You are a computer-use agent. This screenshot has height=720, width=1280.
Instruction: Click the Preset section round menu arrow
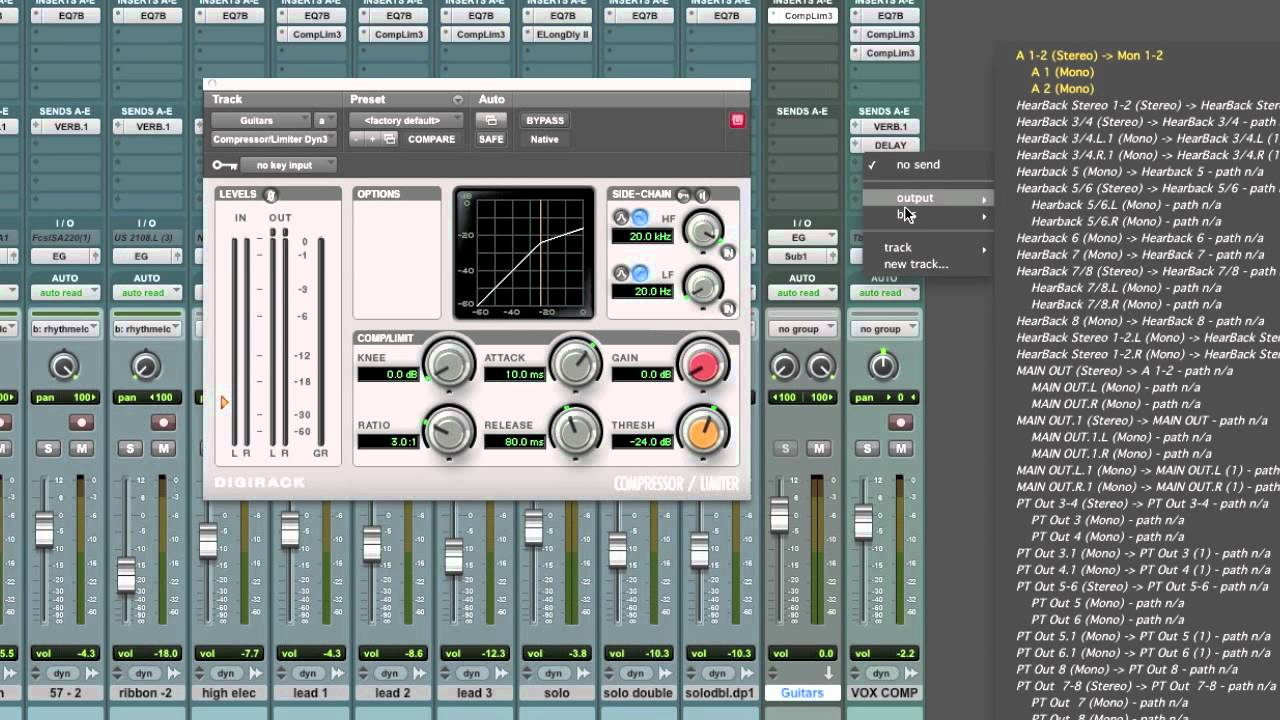[x=458, y=99]
